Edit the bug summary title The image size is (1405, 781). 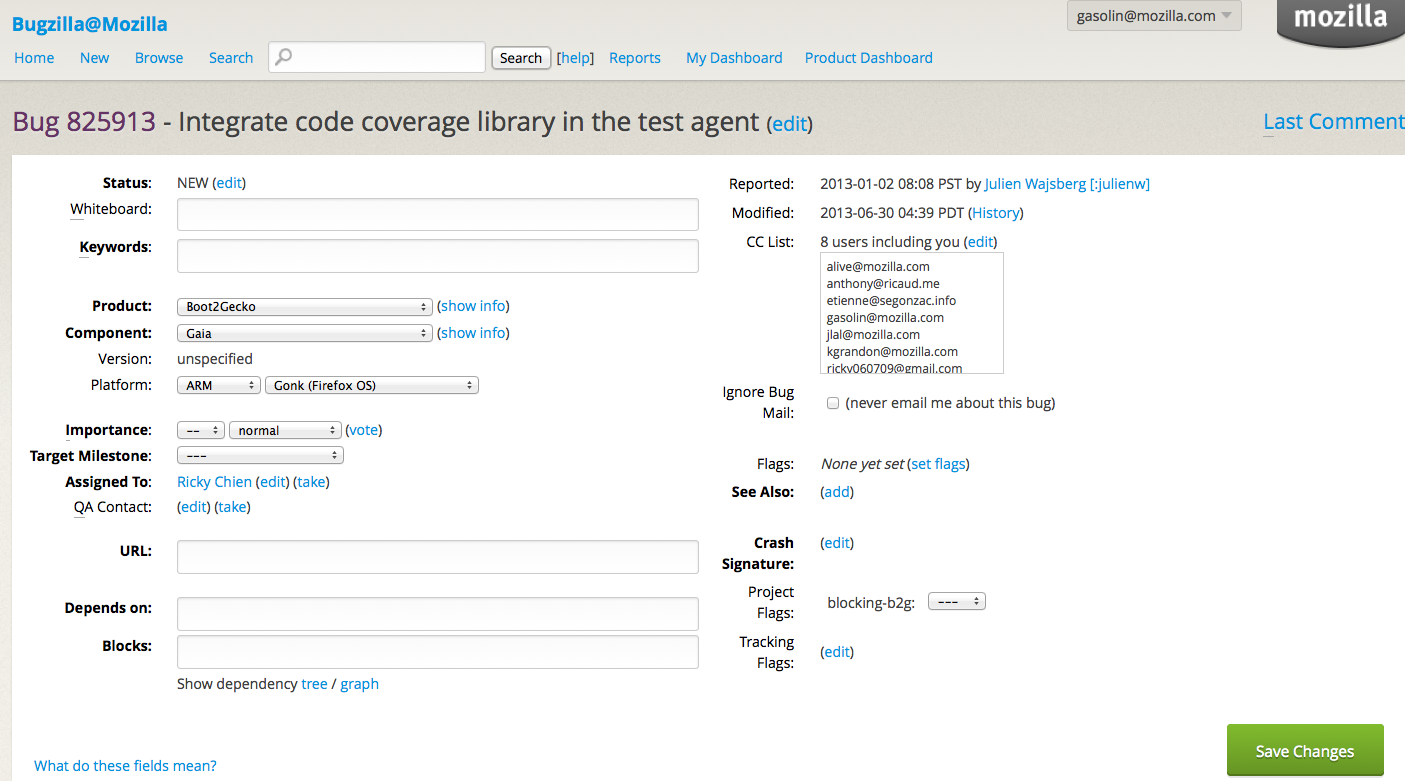pyautogui.click(x=789, y=124)
